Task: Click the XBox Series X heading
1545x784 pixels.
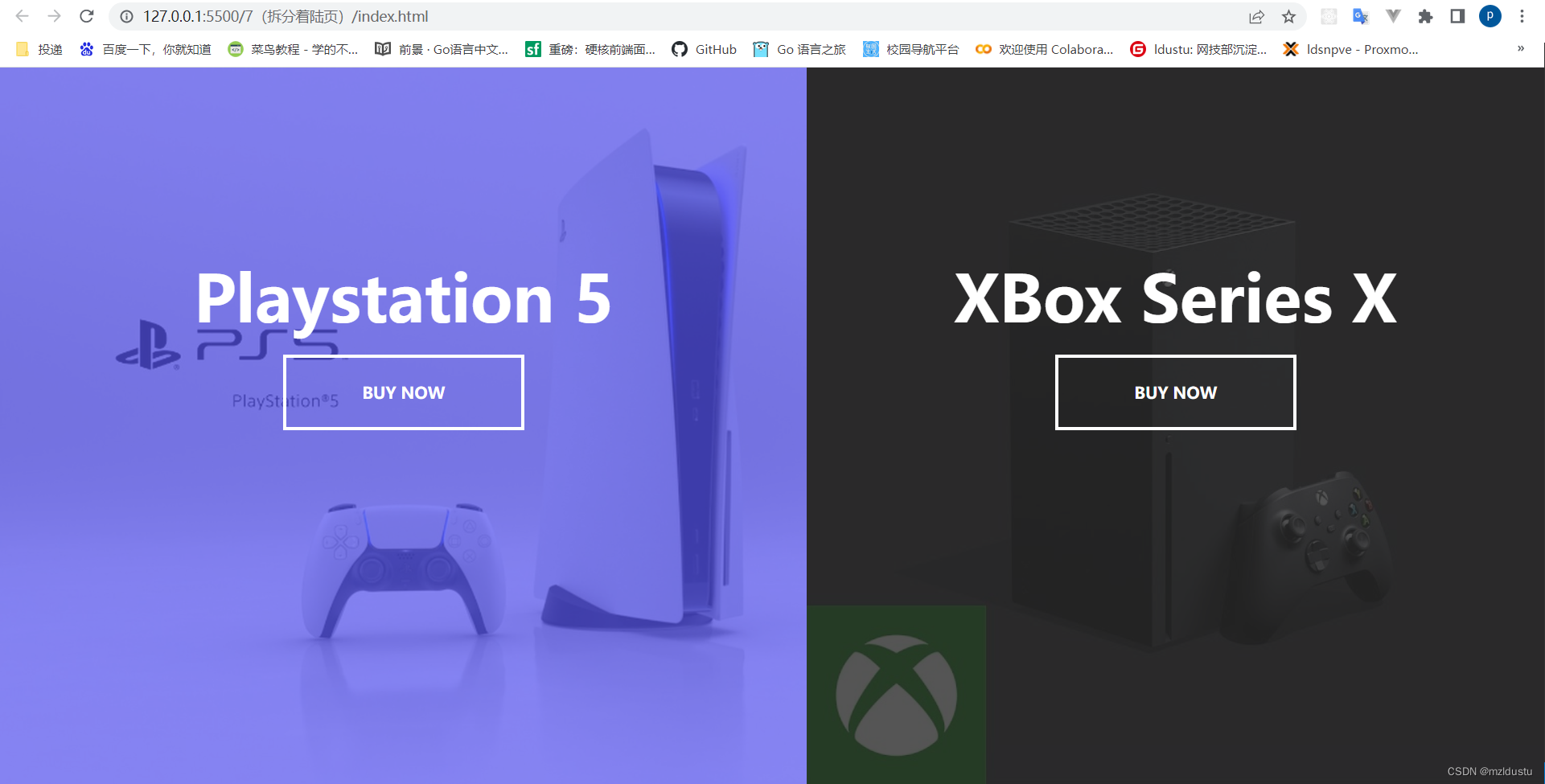Action: (x=1175, y=298)
